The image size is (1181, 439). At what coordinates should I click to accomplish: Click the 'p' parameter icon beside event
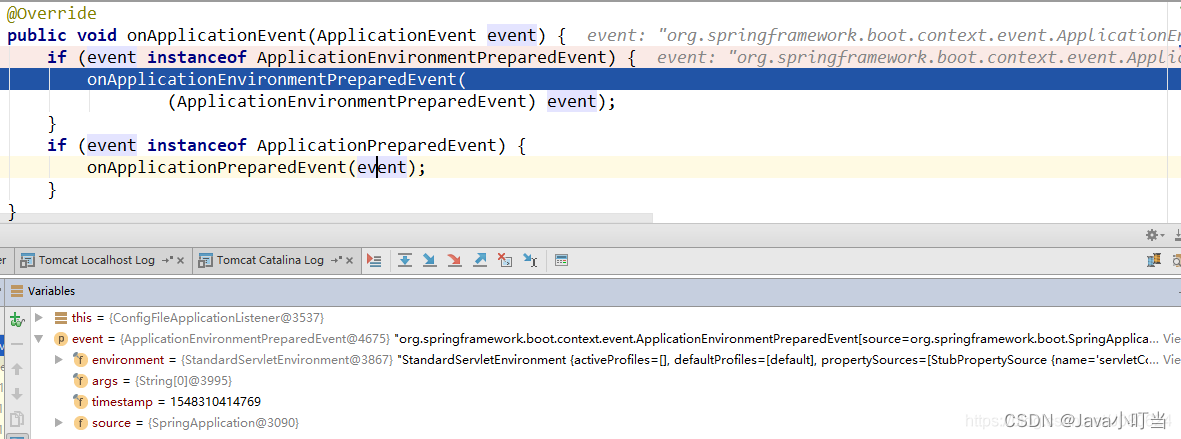click(x=59, y=339)
